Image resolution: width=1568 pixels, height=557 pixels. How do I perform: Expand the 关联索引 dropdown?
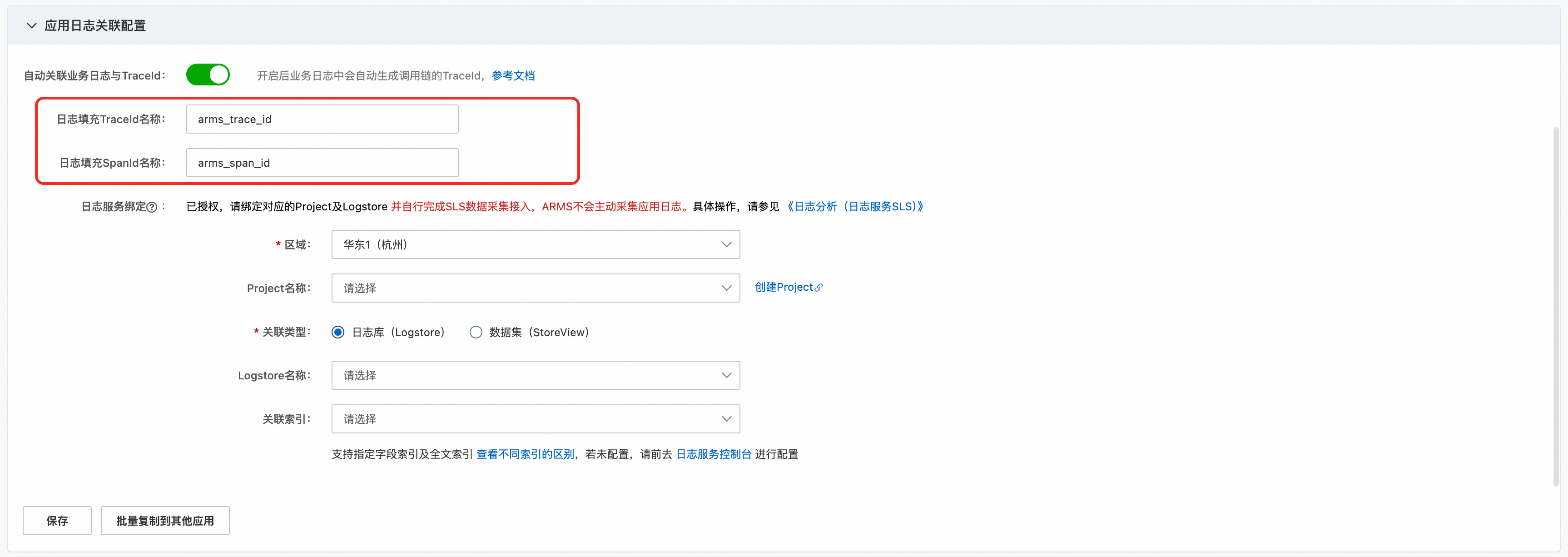[535, 419]
